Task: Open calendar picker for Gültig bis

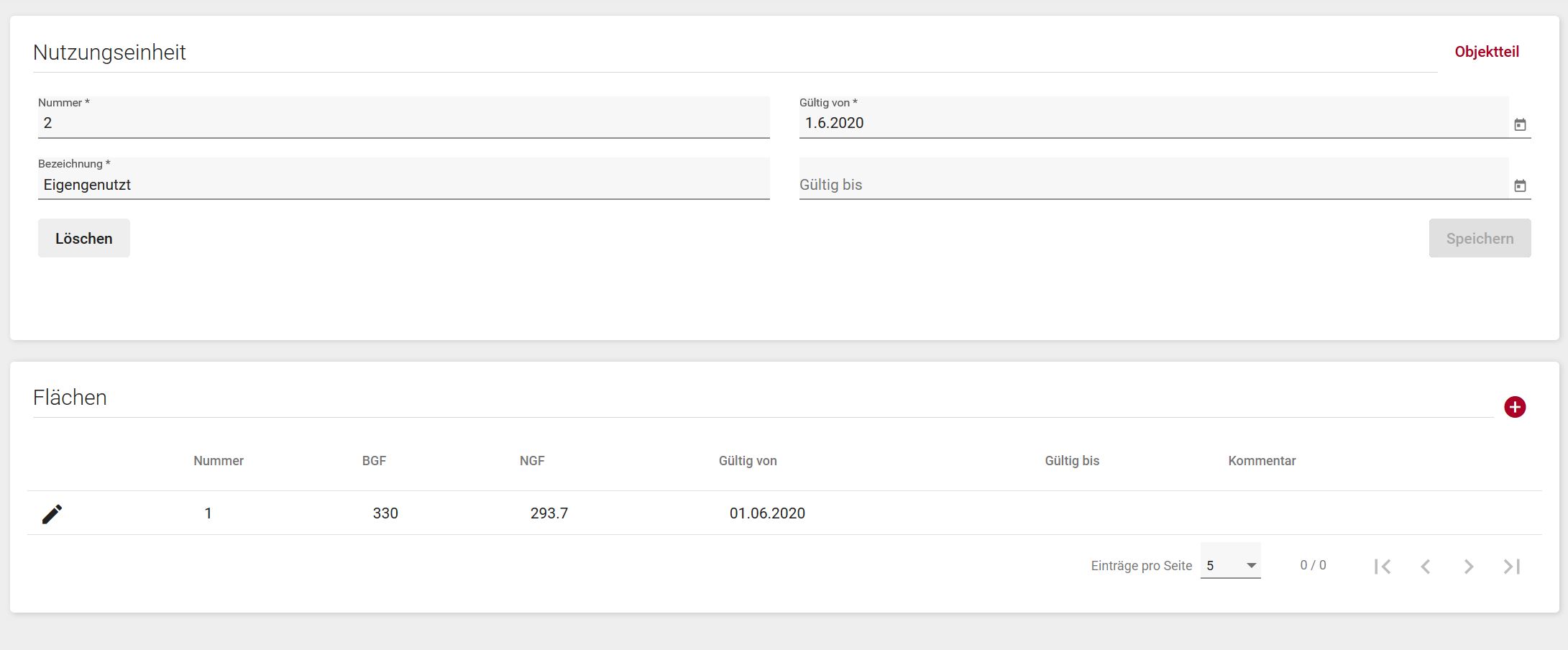Action: (1520, 186)
